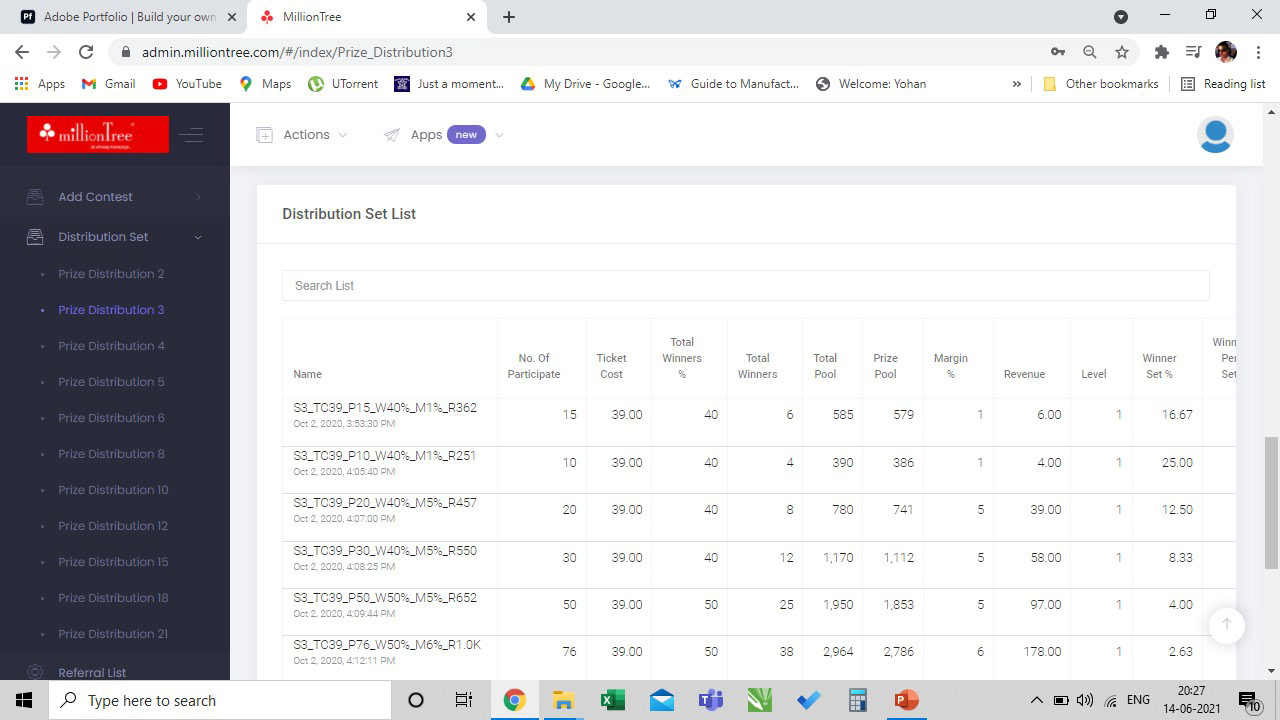Click the Windows taskbar search box
The height and width of the screenshot is (720, 1280).
click(x=219, y=700)
